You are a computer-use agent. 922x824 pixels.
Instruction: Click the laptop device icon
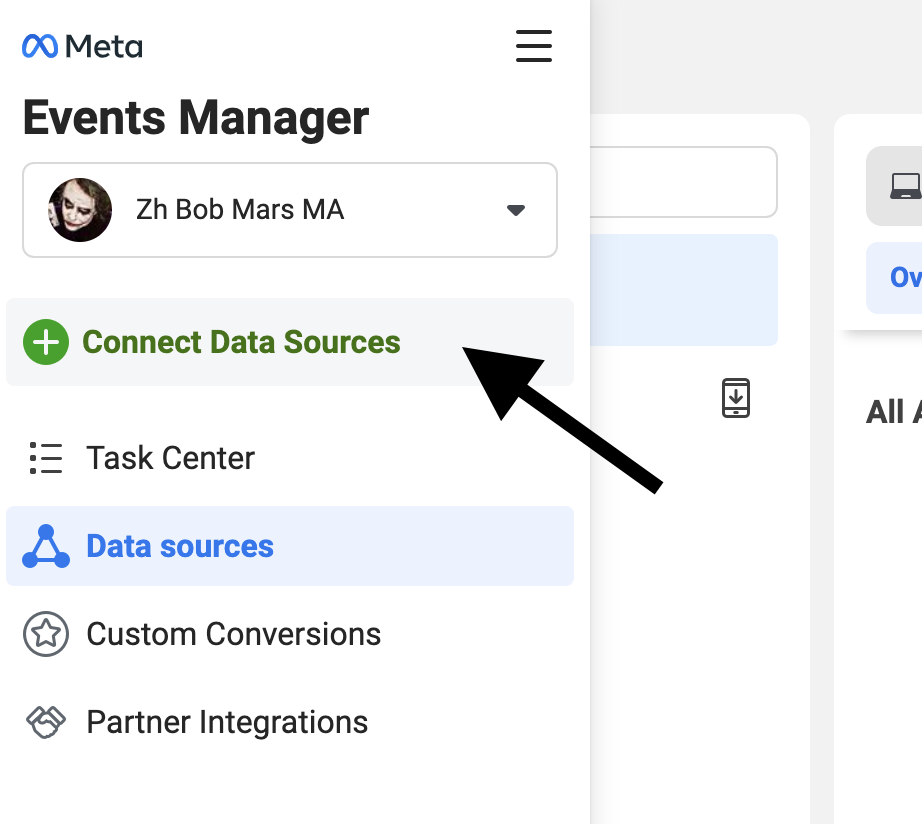(906, 186)
